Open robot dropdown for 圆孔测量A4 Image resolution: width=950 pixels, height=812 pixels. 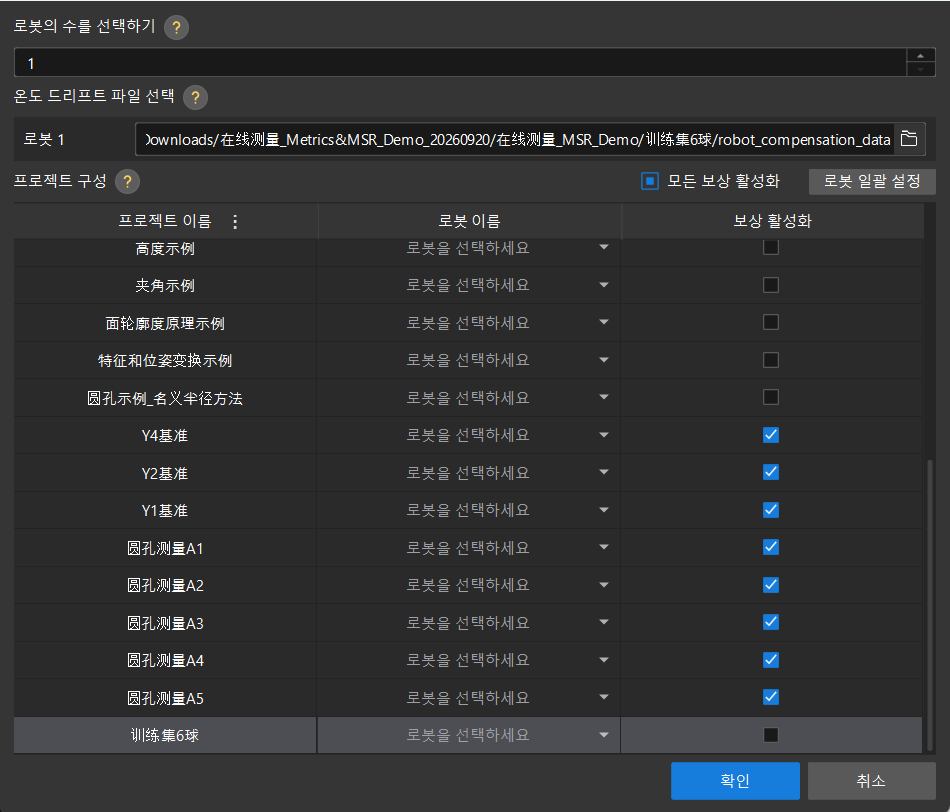[468, 660]
